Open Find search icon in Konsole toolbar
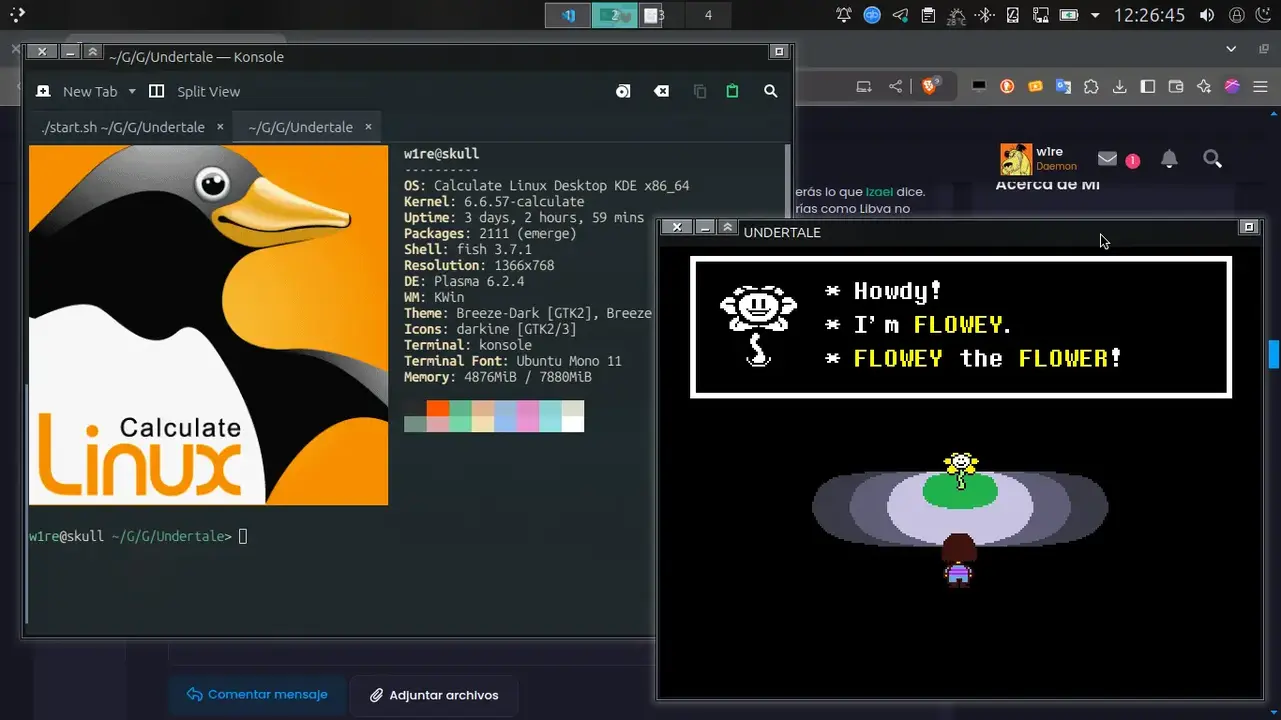1281x720 pixels. [770, 91]
